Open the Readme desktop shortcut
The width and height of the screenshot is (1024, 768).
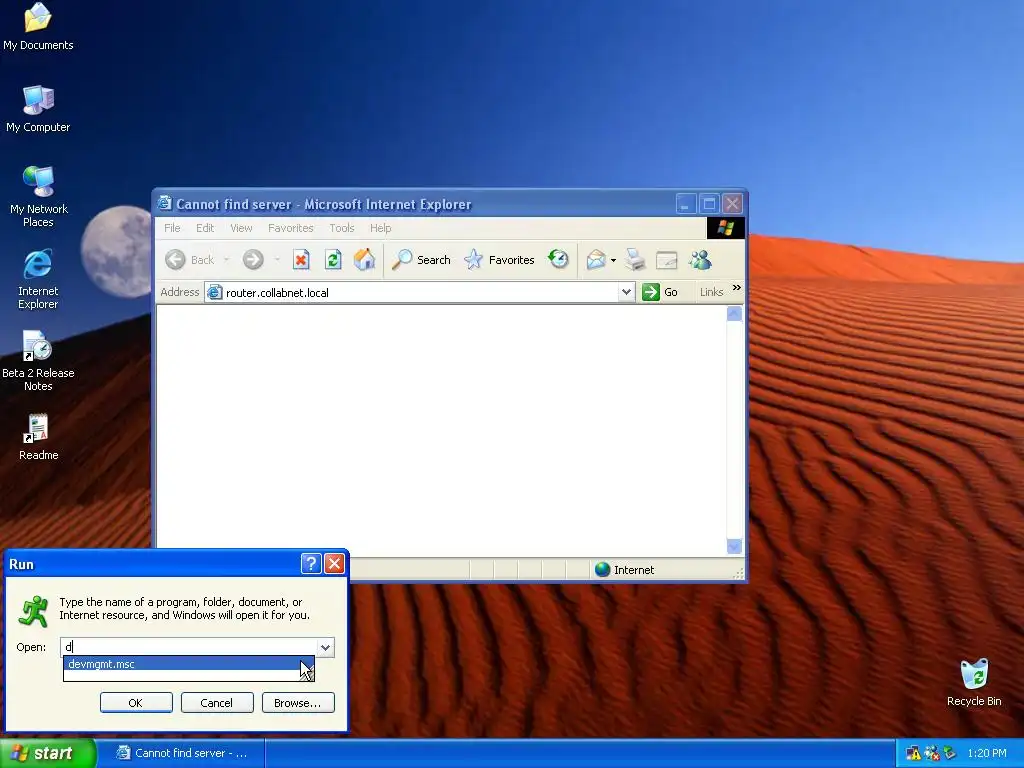coord(38,436)
